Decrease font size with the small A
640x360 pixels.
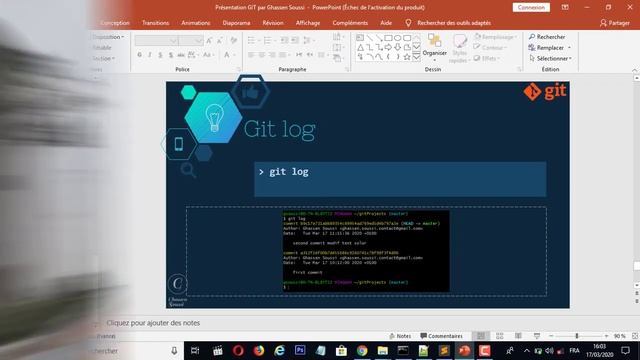pyautogui.click(x=220, y=40)
